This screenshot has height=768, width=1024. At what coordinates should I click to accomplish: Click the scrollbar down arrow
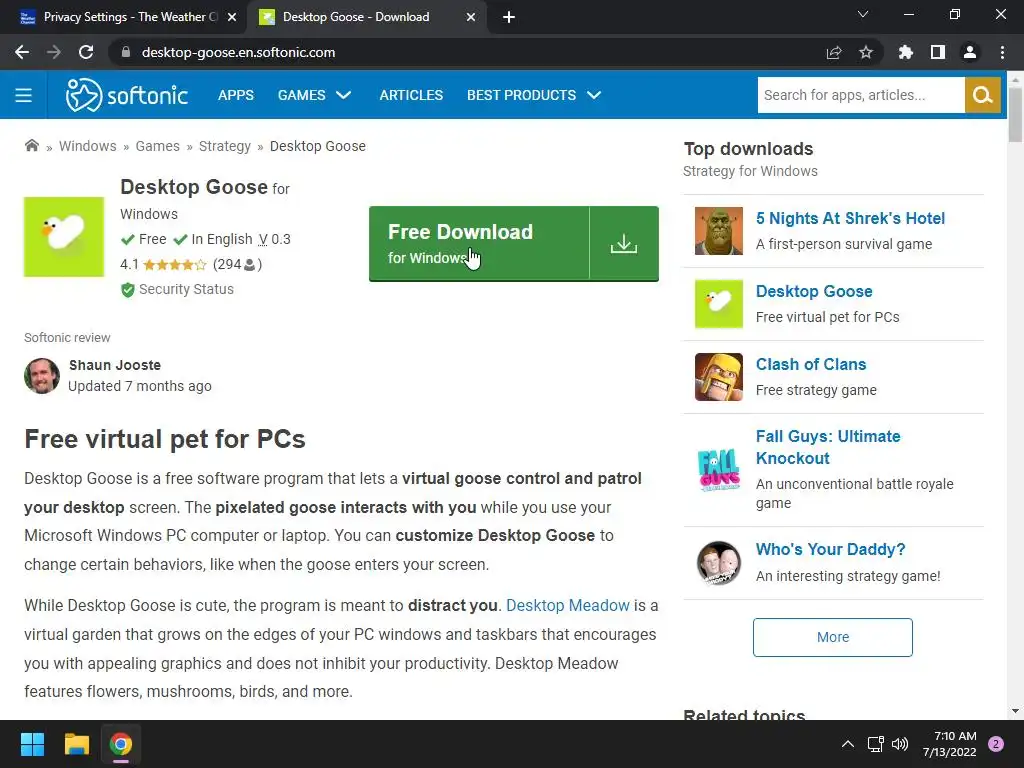point(1015,711)
